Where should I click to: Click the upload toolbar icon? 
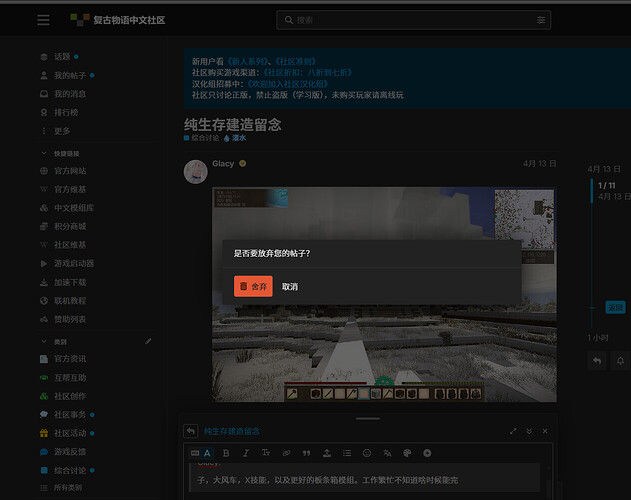coord(327,453)
